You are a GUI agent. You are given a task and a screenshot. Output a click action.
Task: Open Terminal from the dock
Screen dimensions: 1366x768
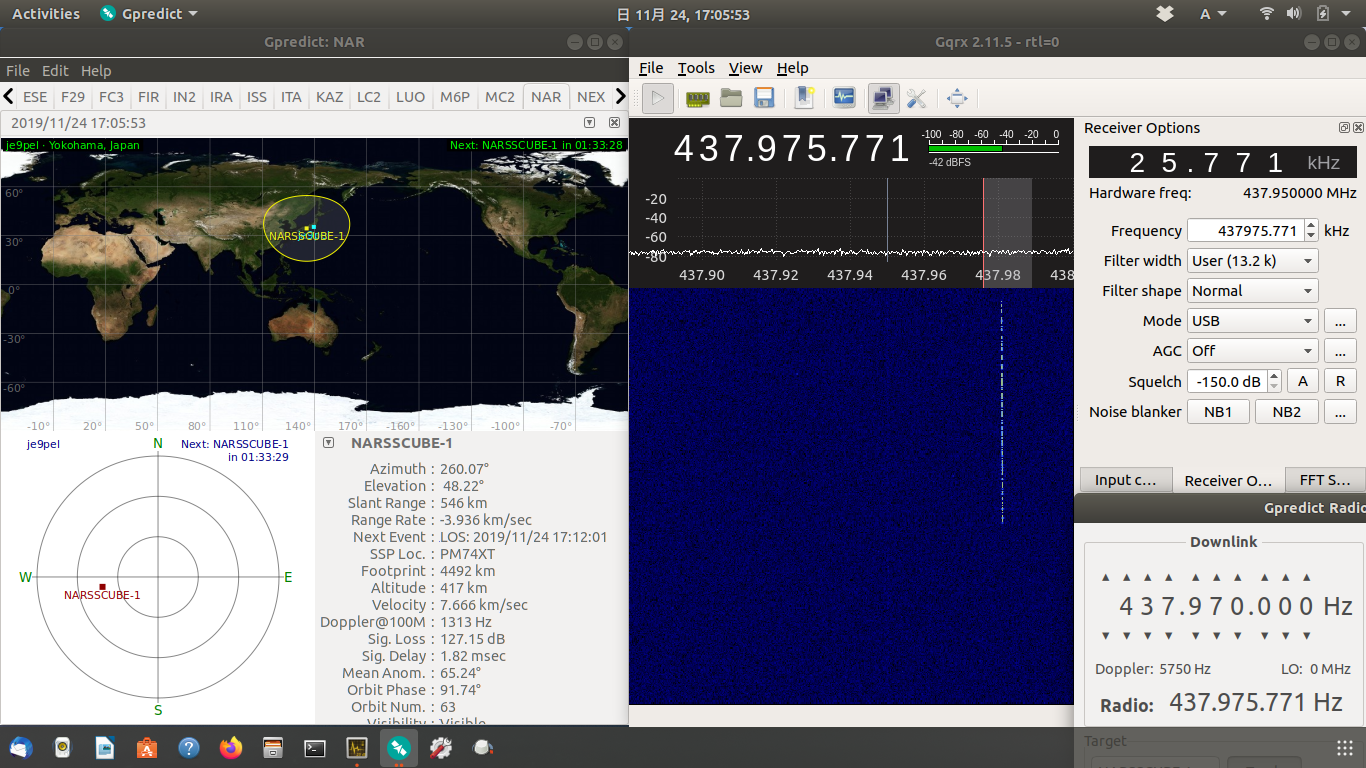315,747
